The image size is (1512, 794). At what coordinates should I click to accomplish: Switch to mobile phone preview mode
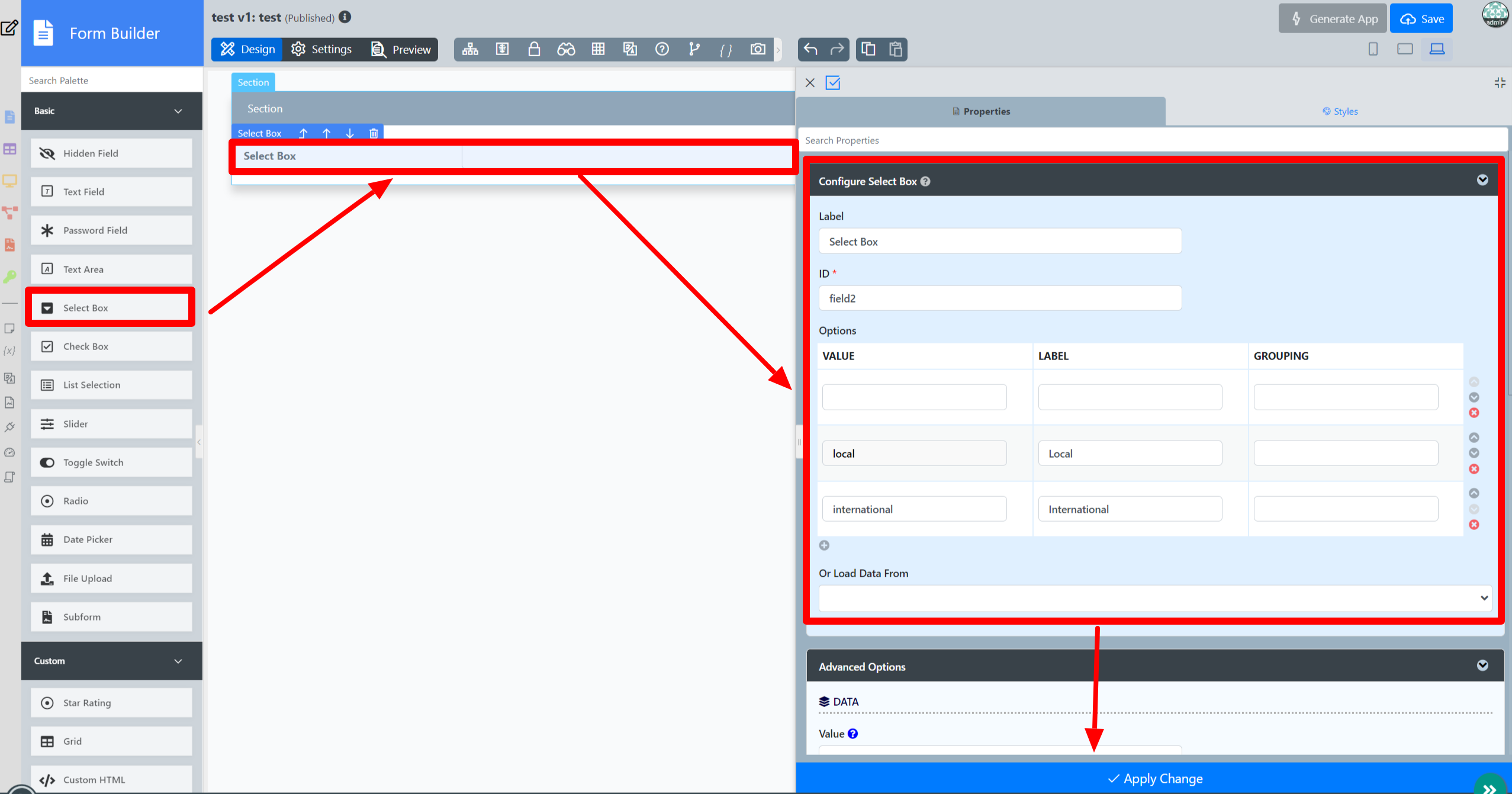click(x=1373, y=49)
